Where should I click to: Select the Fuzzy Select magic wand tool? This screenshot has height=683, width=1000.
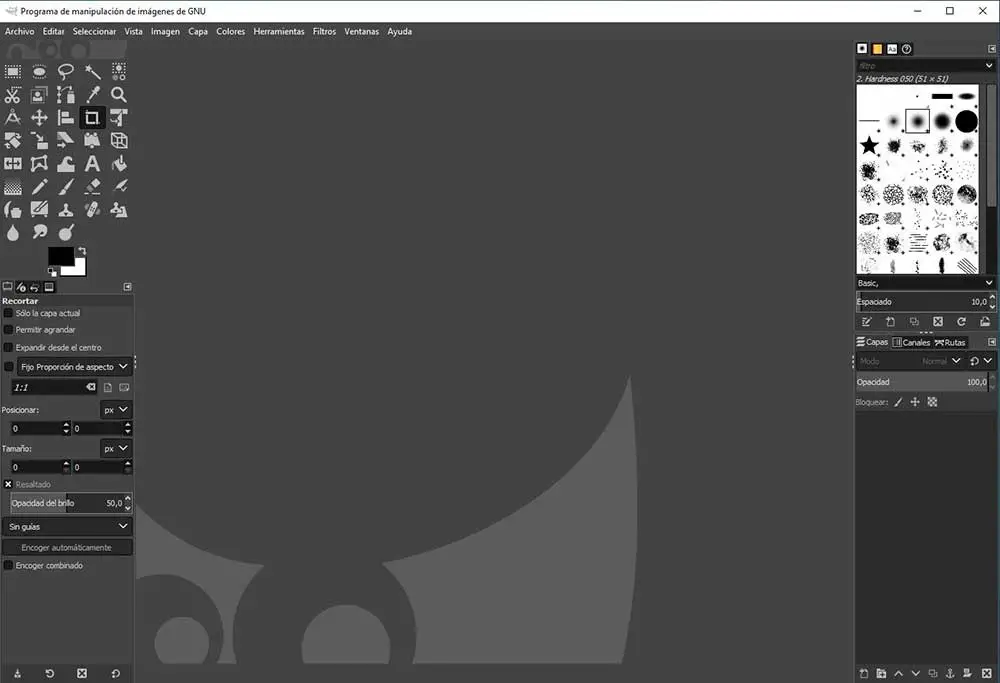(x=92, y=71)
